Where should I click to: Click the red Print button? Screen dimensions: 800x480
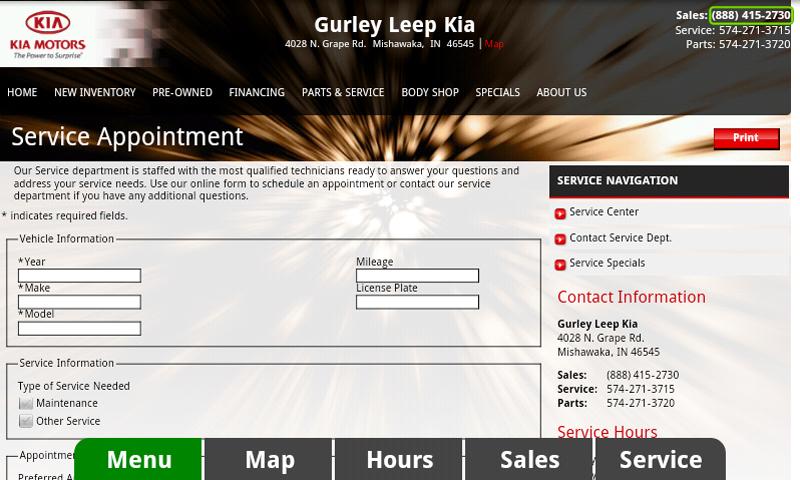click(x=746, y=138)
